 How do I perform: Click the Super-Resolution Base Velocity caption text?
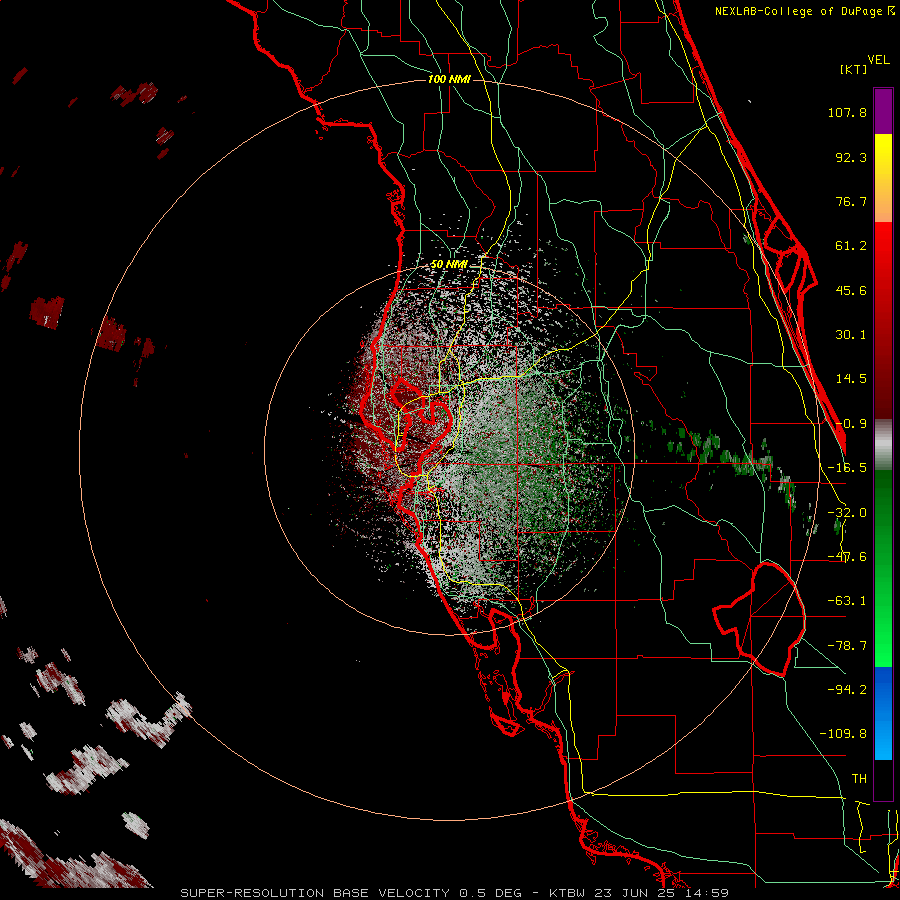pyautogui.click(x=454, y=893)
